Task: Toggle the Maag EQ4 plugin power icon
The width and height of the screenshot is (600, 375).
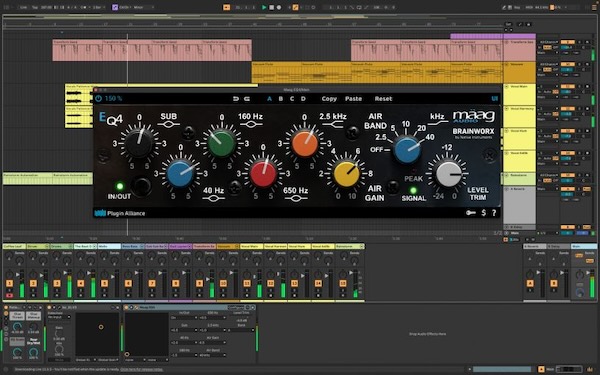Action: click(98, 99)
